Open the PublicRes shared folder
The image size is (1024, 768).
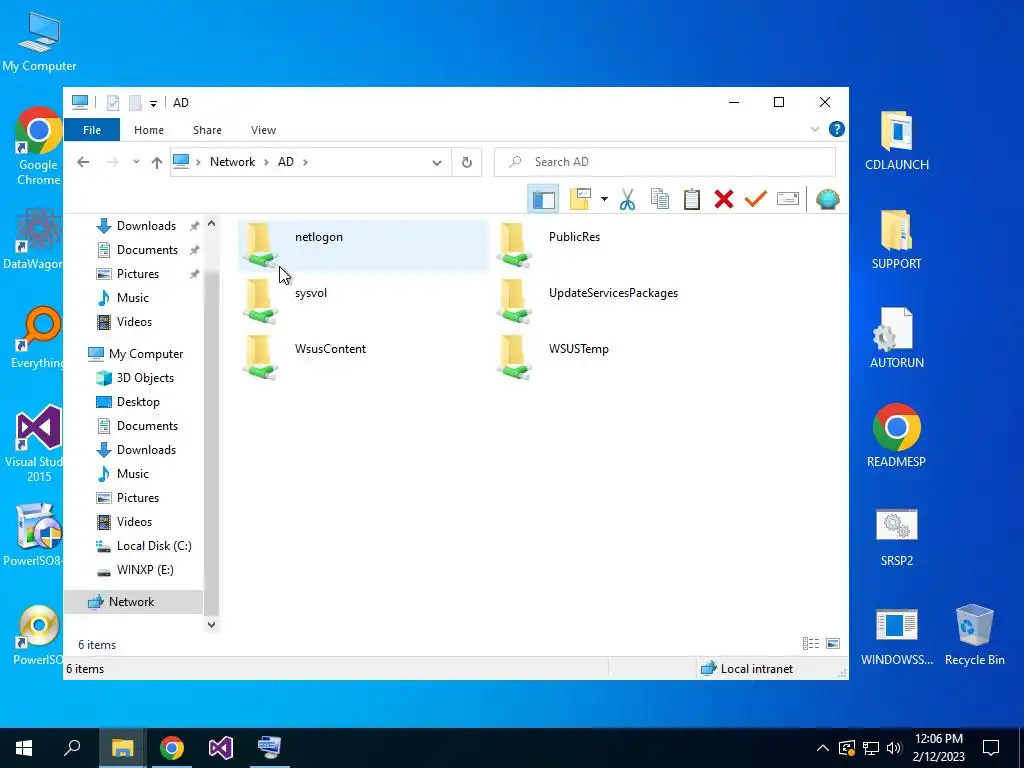616,245
